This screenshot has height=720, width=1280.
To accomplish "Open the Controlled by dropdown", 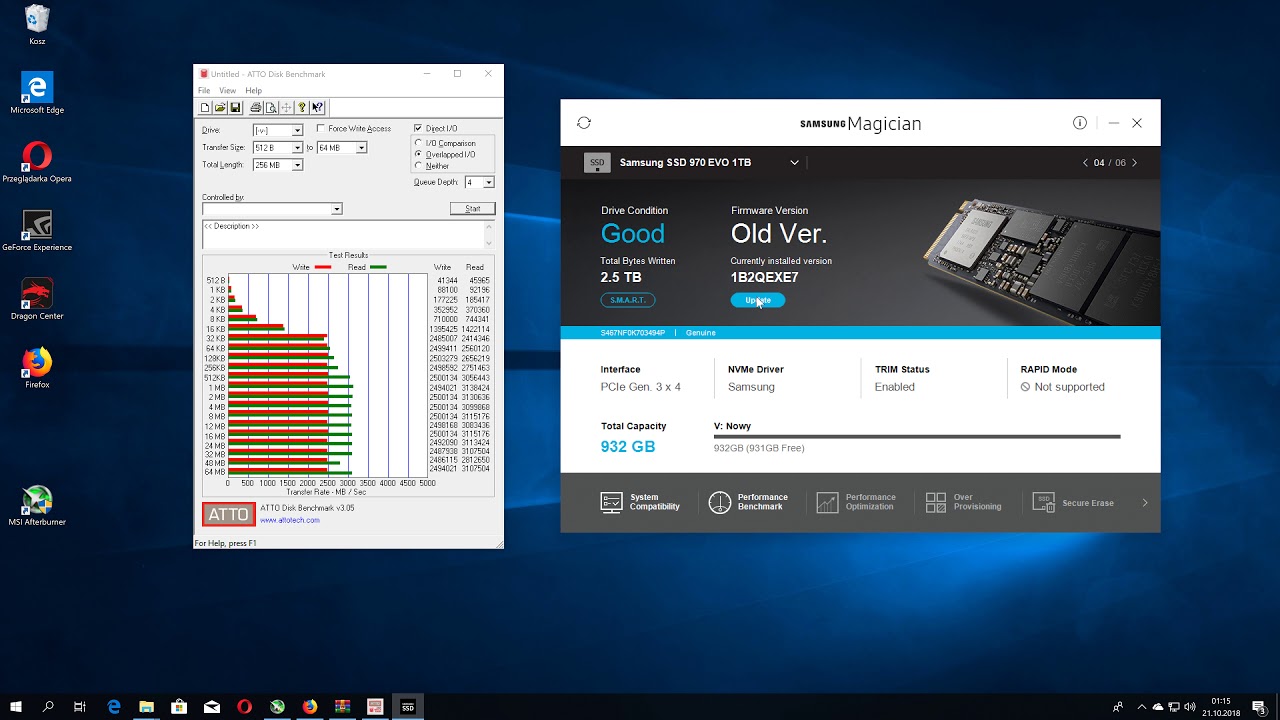I will tap(336, 209).
